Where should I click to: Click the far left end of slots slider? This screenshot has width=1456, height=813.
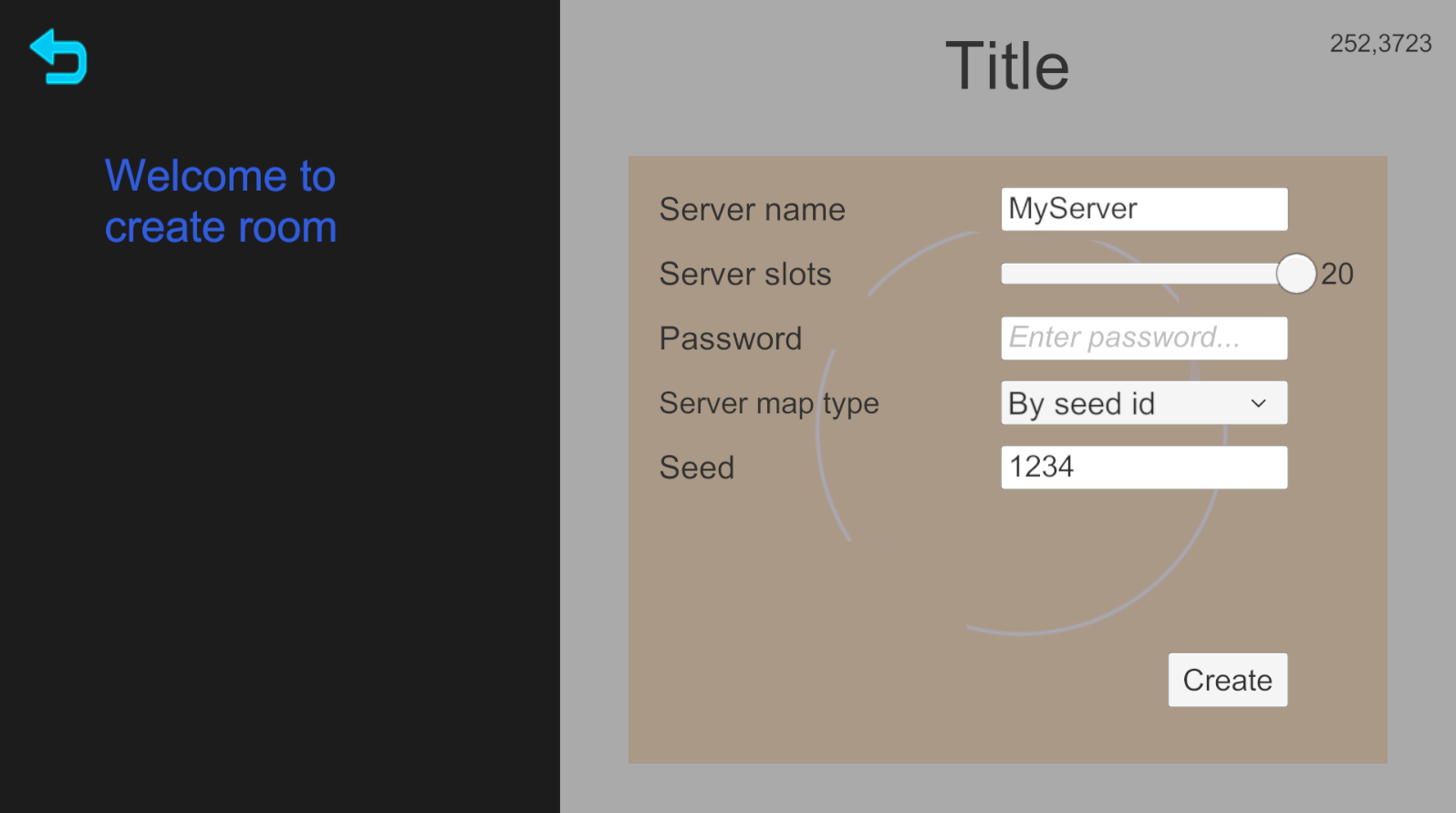pyautogui.click(x=1007, y=274)
